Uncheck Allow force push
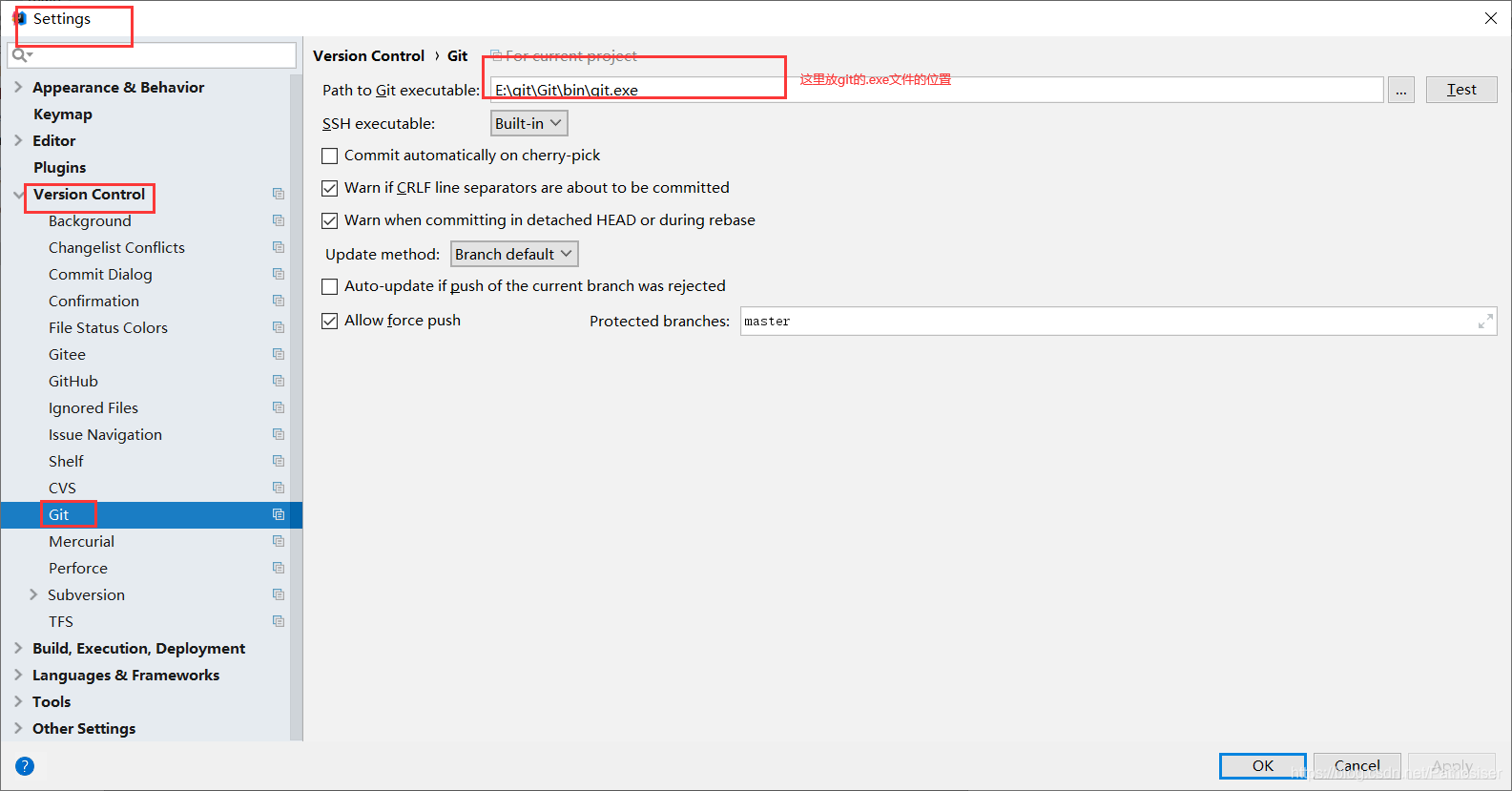 (x=330, y=321)
